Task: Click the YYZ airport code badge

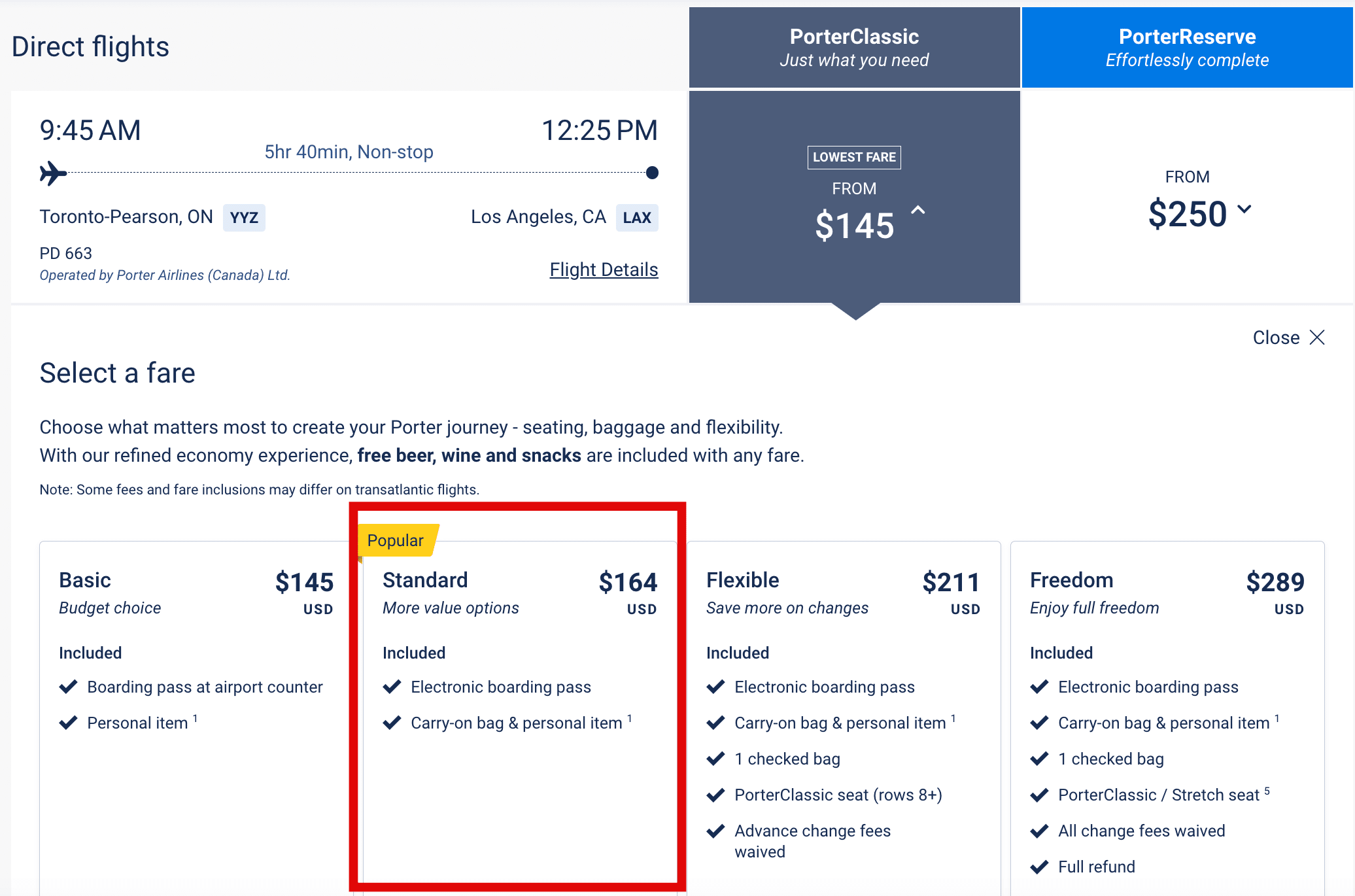Action: click(x=244, y=218)
